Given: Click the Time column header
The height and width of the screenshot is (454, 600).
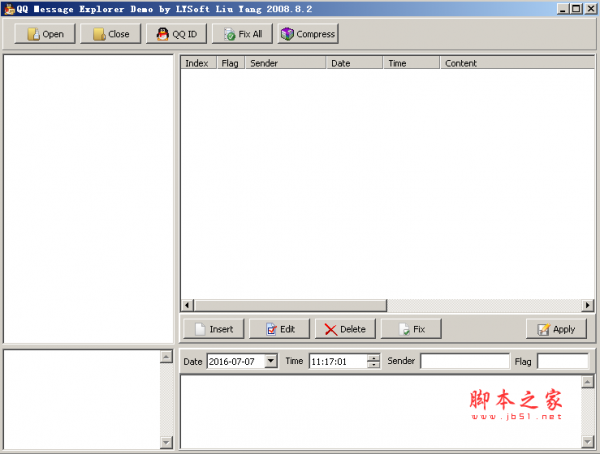Looking at the screenshot, I should tap(411, 63).
